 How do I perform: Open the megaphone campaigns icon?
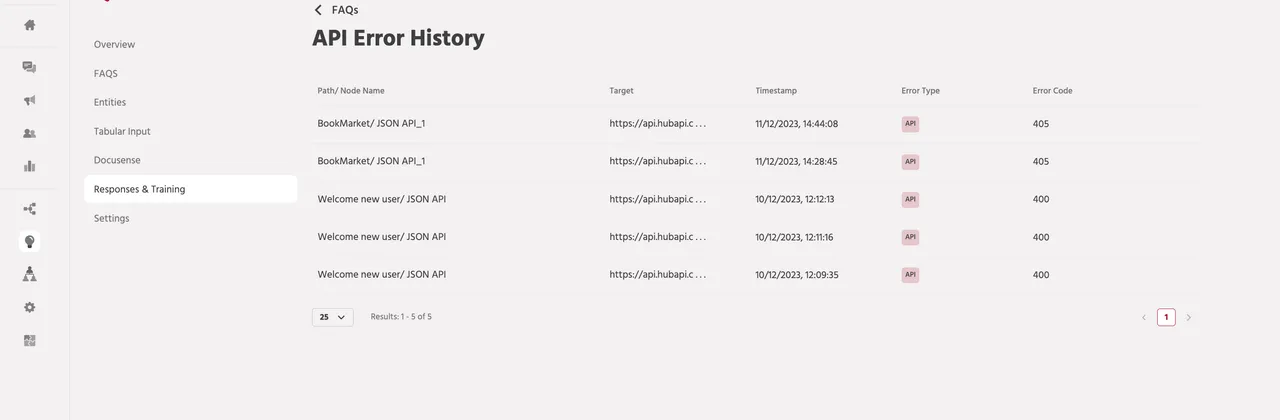(x=30, y=100)
